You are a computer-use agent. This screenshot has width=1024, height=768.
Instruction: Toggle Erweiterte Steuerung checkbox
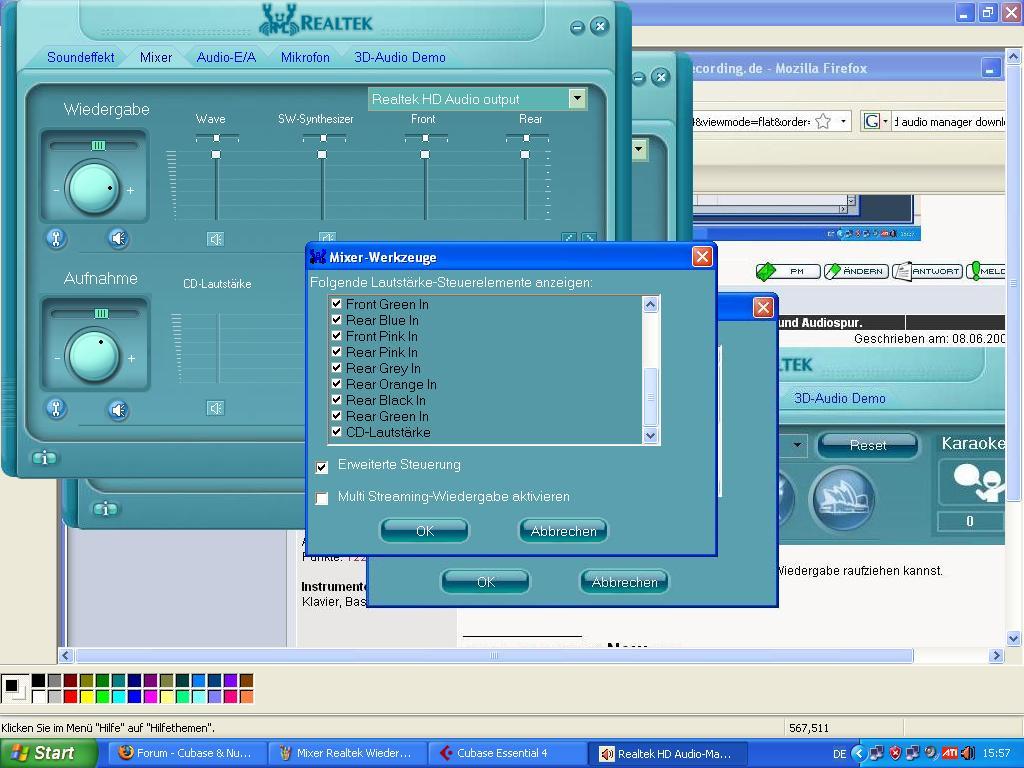(322, 467)
